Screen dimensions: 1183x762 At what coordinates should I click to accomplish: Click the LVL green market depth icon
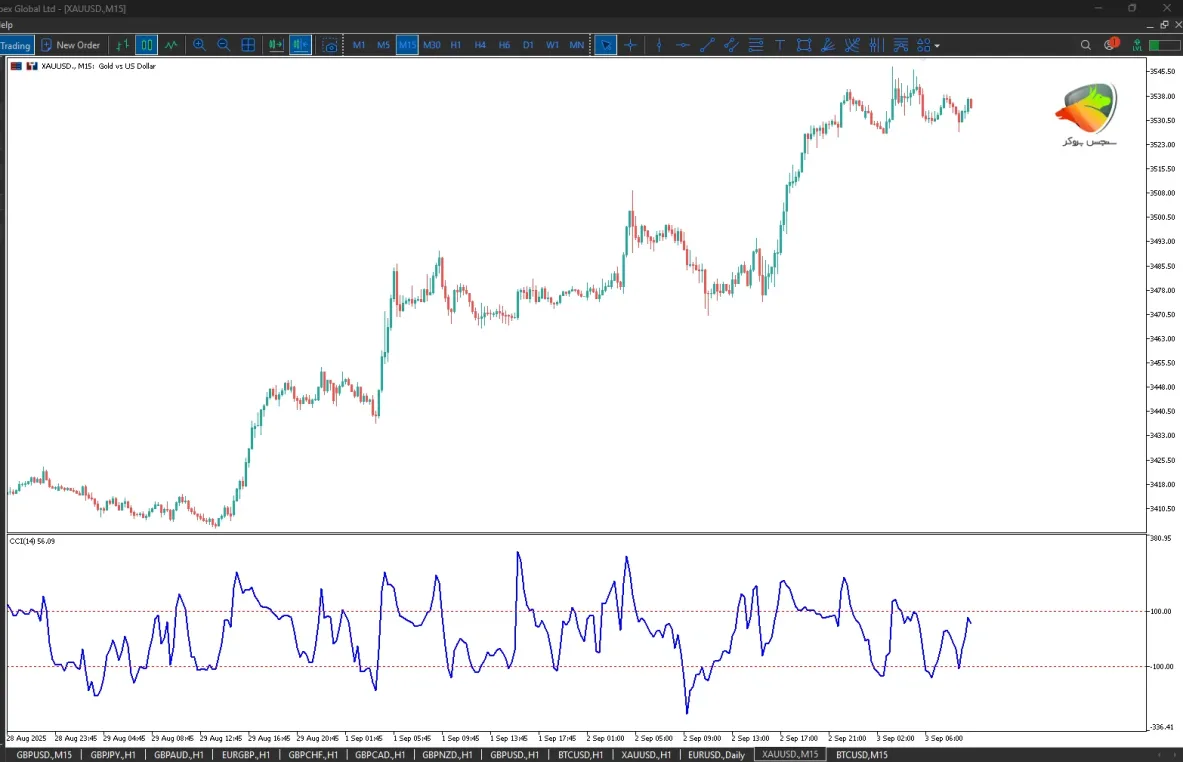click(x=1137, y=45)
